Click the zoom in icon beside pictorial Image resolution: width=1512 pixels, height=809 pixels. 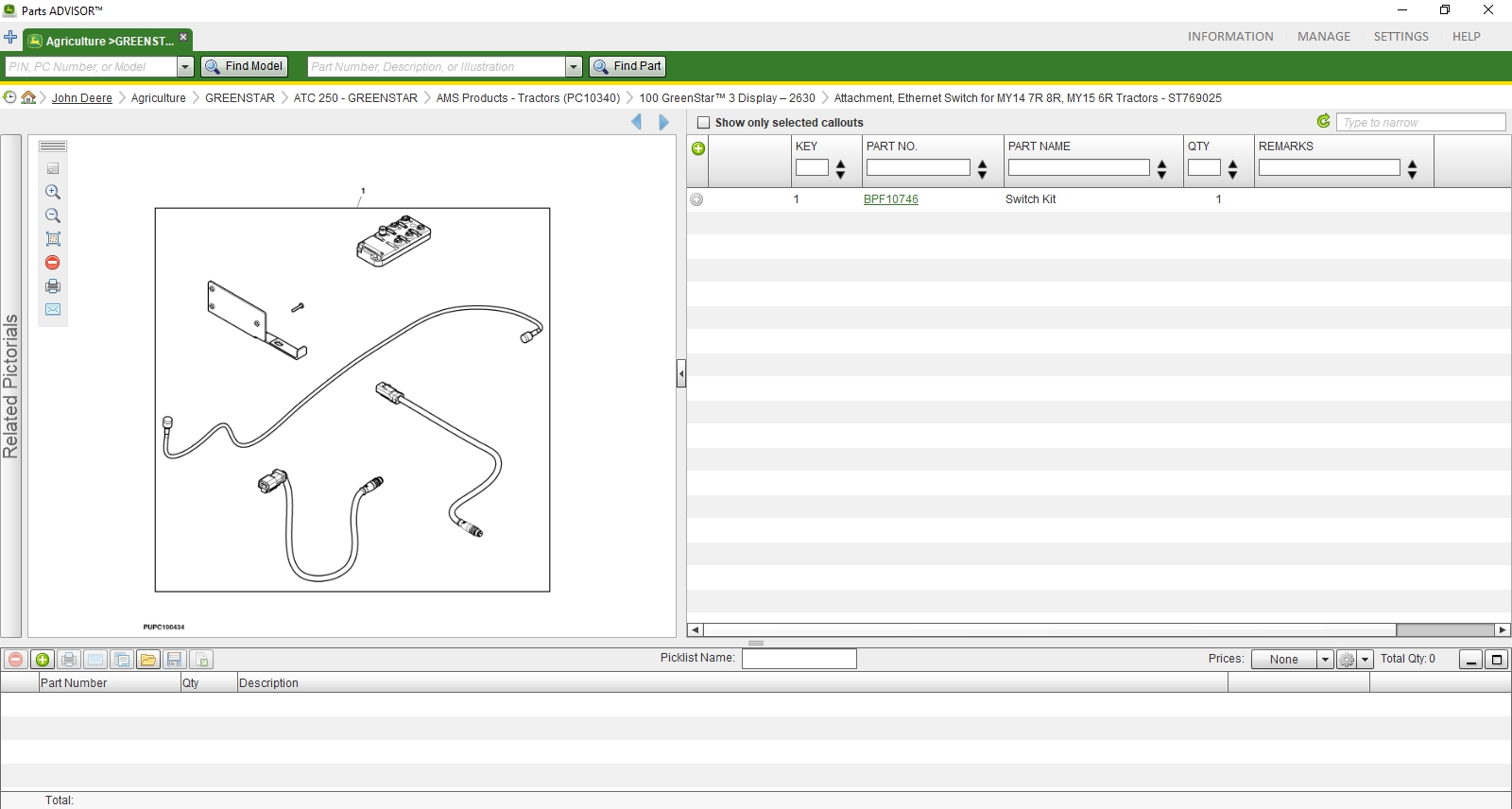(53, 192)
